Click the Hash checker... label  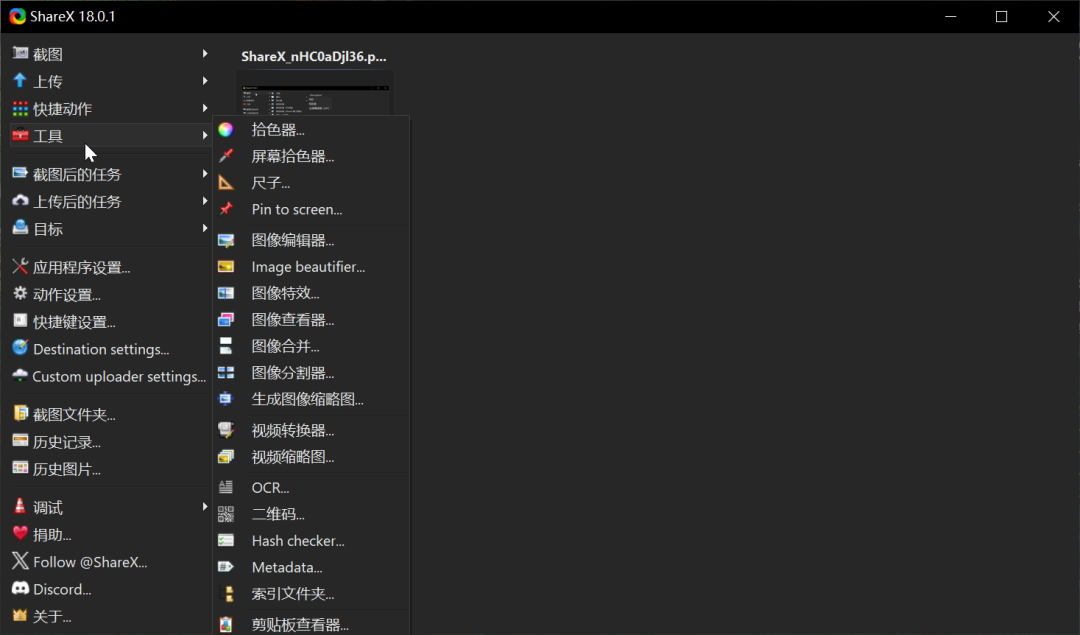click(x=298, y=541)
